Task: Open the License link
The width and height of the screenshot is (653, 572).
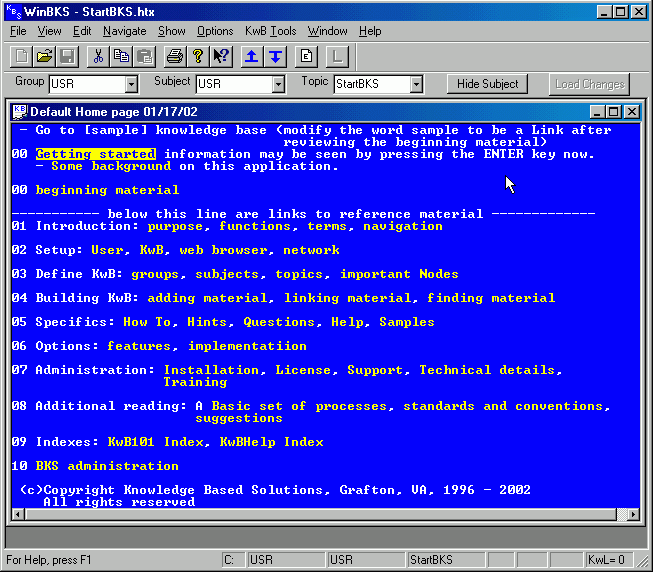Action: pos(303,370)
